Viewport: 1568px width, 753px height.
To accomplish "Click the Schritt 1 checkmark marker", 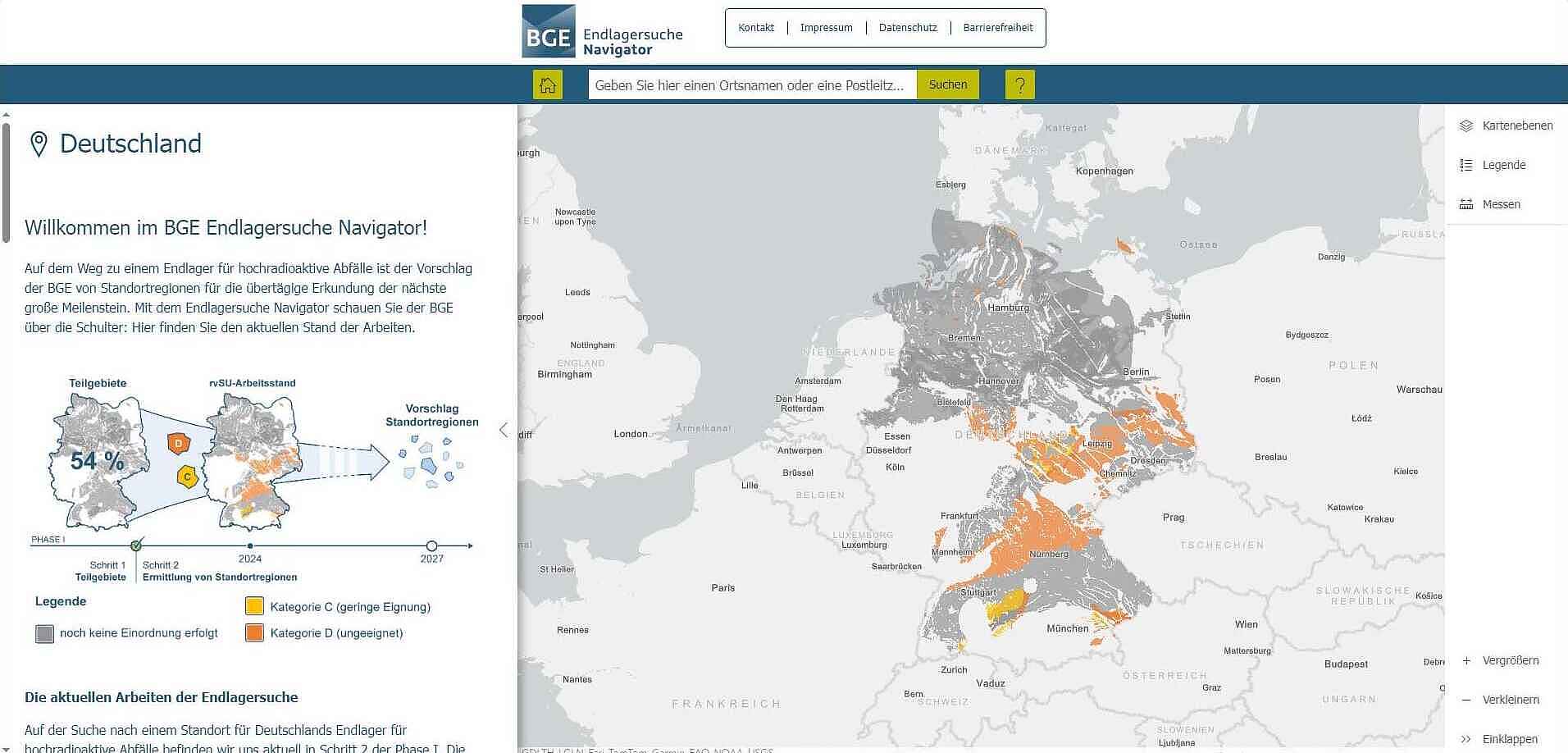I will coord(136,545).
